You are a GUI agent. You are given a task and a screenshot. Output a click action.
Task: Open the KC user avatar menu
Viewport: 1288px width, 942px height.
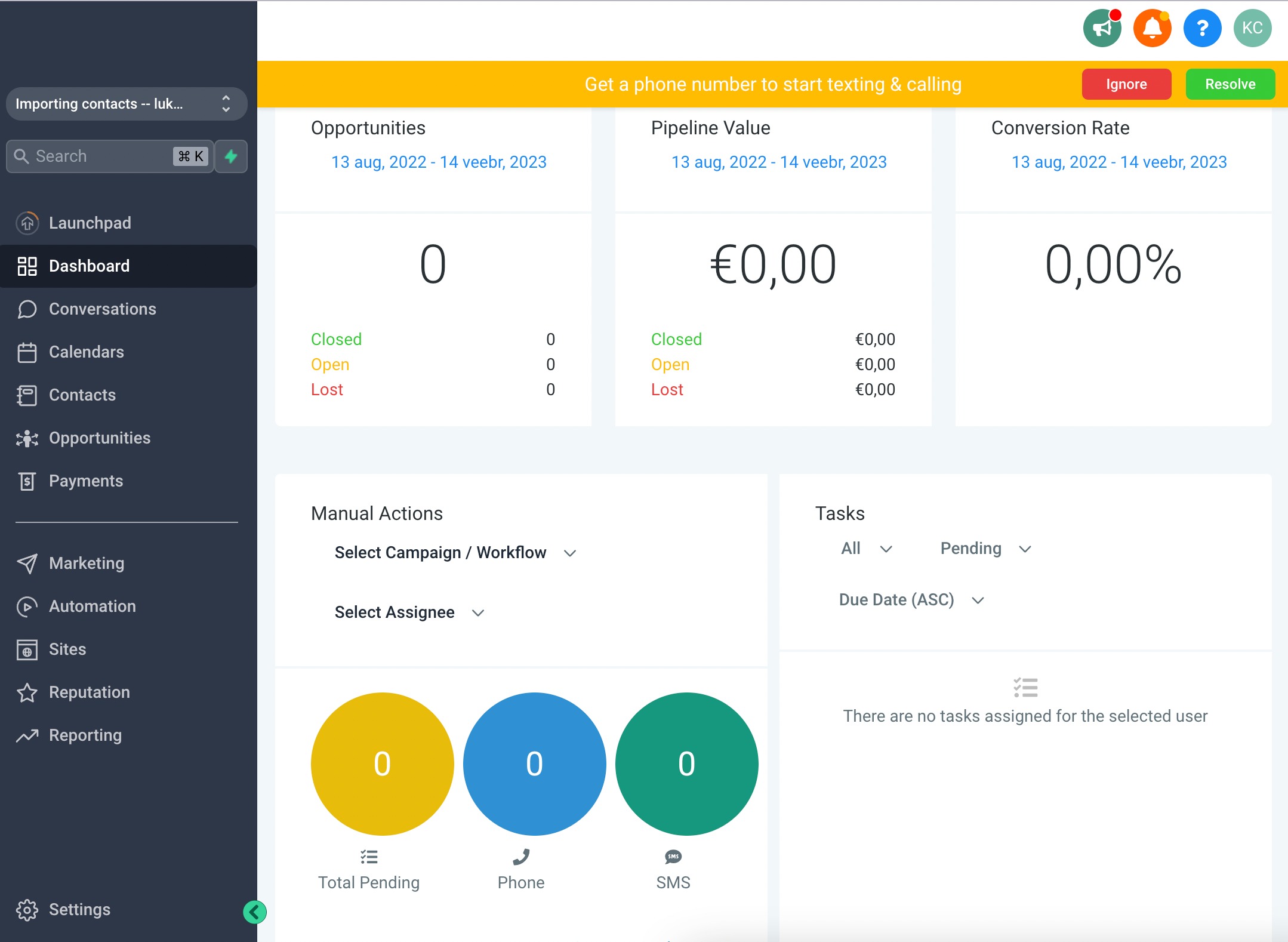point(1252,28)
